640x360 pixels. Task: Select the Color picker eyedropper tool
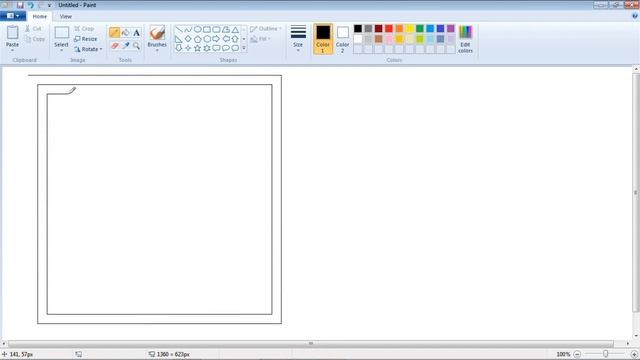tap(125, 45)
